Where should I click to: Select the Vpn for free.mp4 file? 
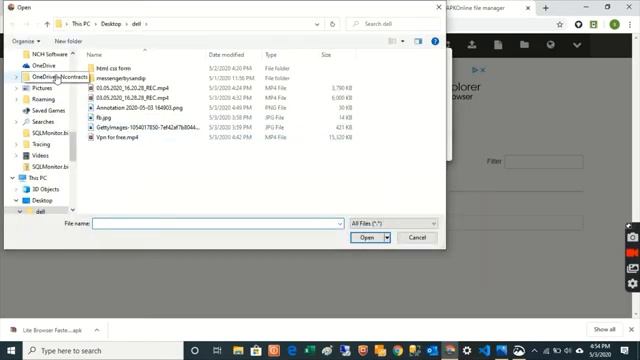[117, 138]
